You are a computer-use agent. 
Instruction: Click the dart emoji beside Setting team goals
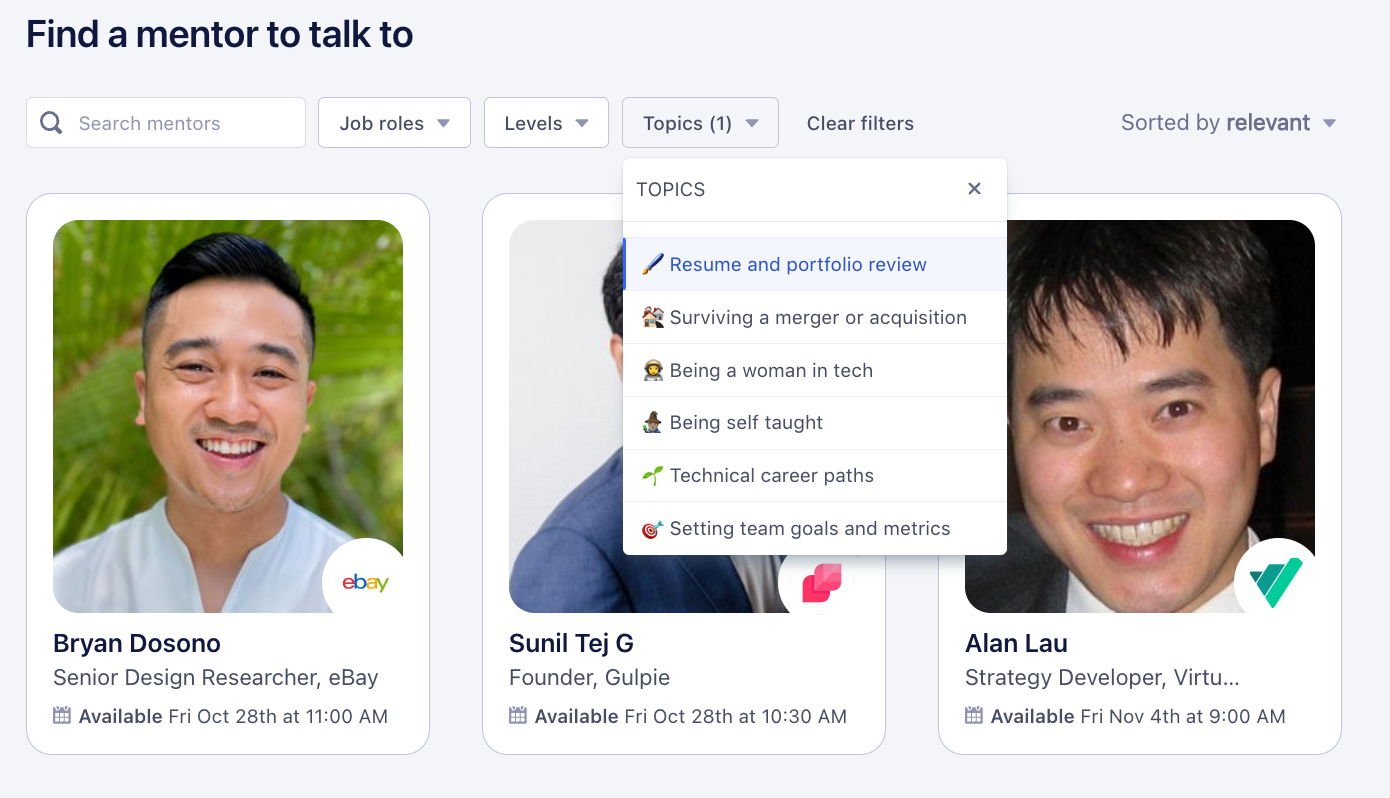click(654, 528)
